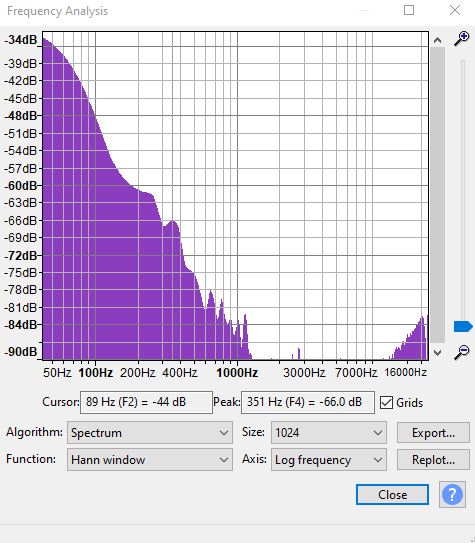Click the 100Hz axis label
475x543 pixels.
(96, 373)
